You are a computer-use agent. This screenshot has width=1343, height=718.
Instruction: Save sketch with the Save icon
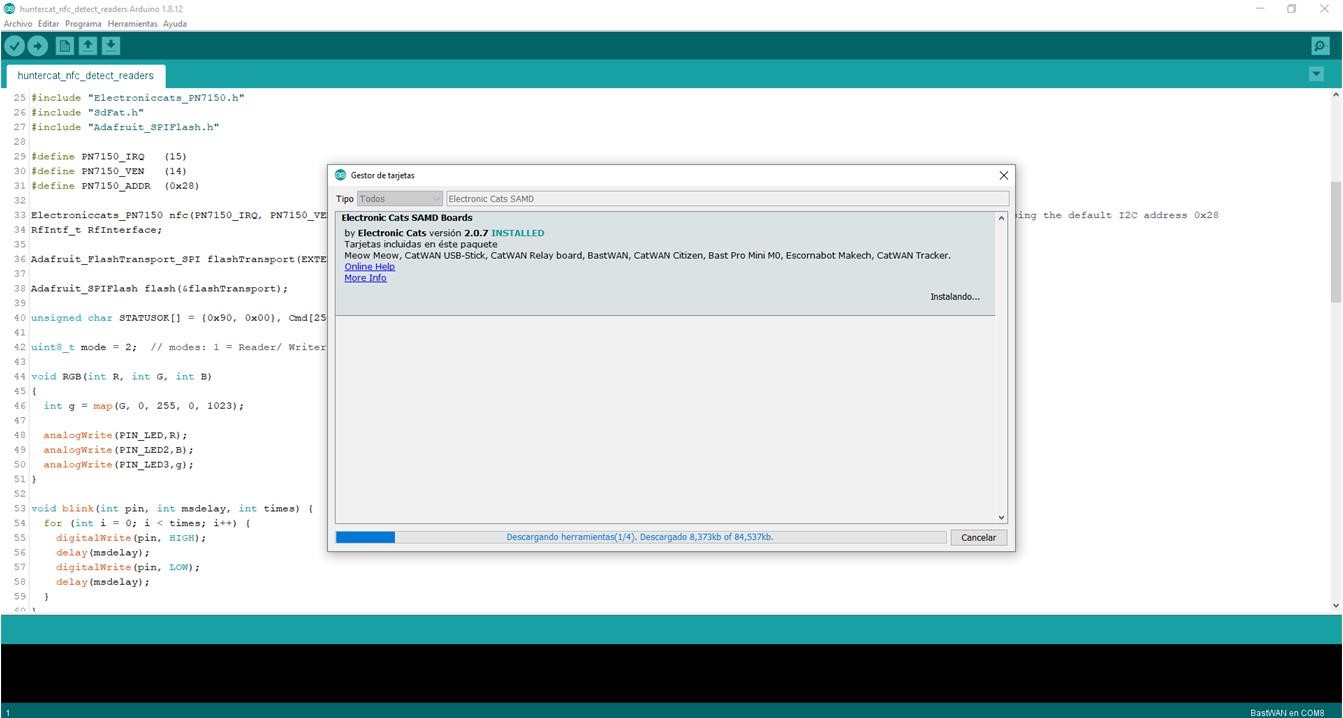coord(111,46)
